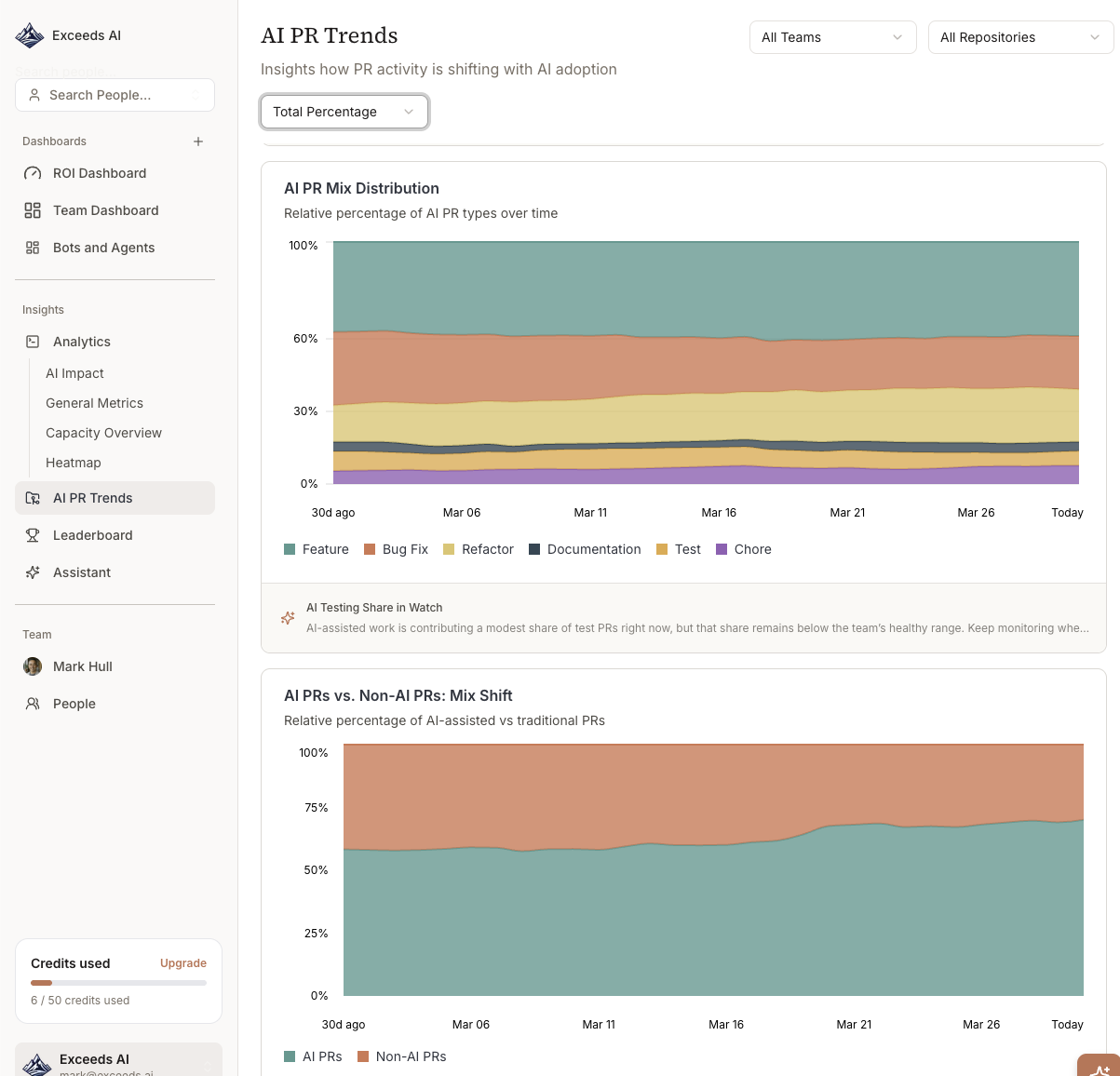Image resolution: width=1120 pixels, height=1076 pixels.
Task: Select AI Impact under Analytics
Action: tap(74, 373)
